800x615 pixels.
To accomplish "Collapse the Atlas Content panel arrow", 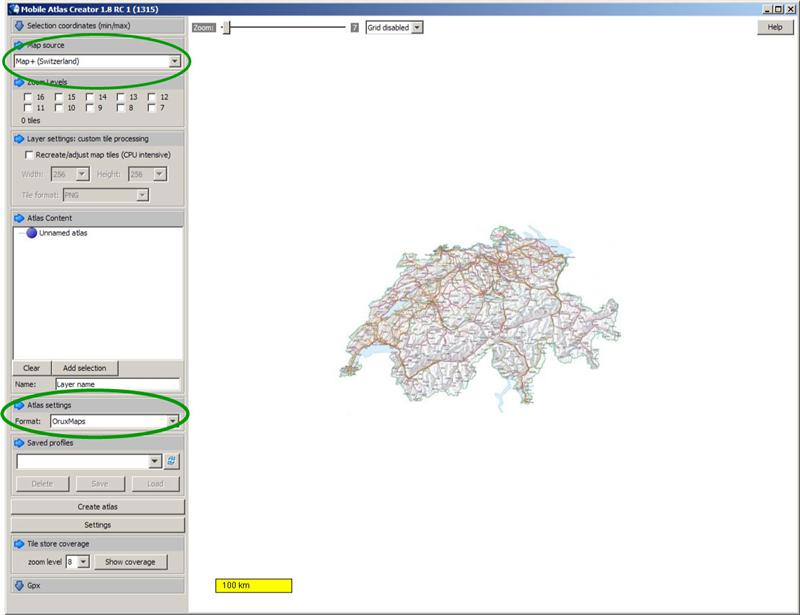I will pos(19,217).
